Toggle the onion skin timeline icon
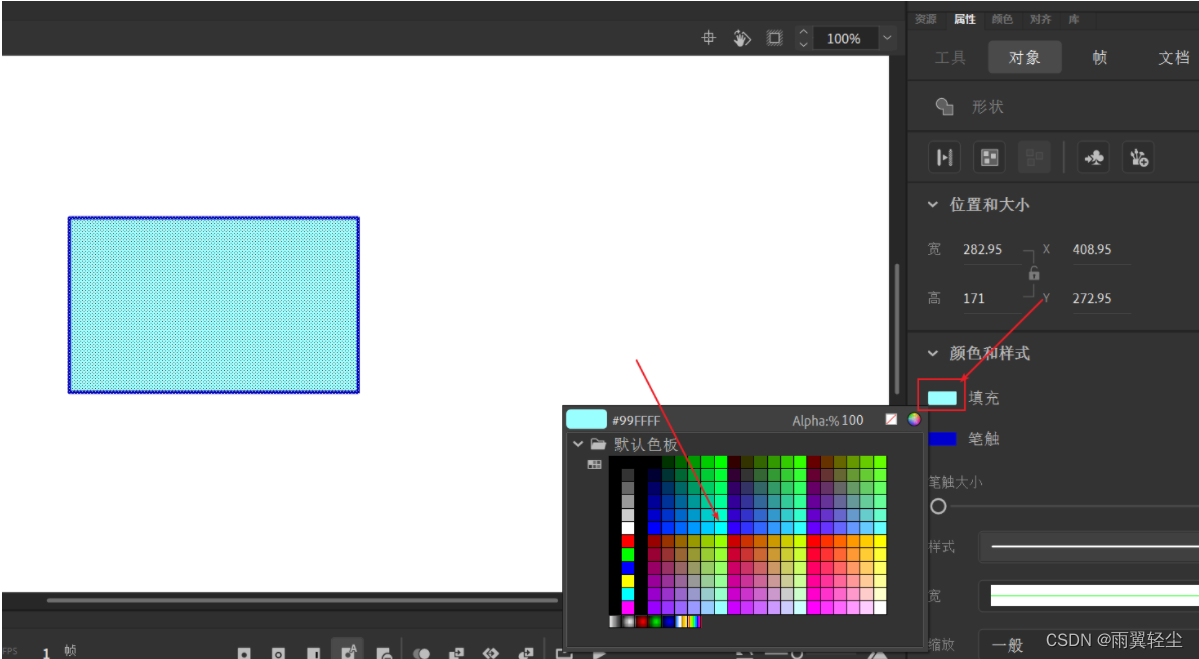Screen dimensions: 1199x659 pyautogui.click(x=421, y=652)
